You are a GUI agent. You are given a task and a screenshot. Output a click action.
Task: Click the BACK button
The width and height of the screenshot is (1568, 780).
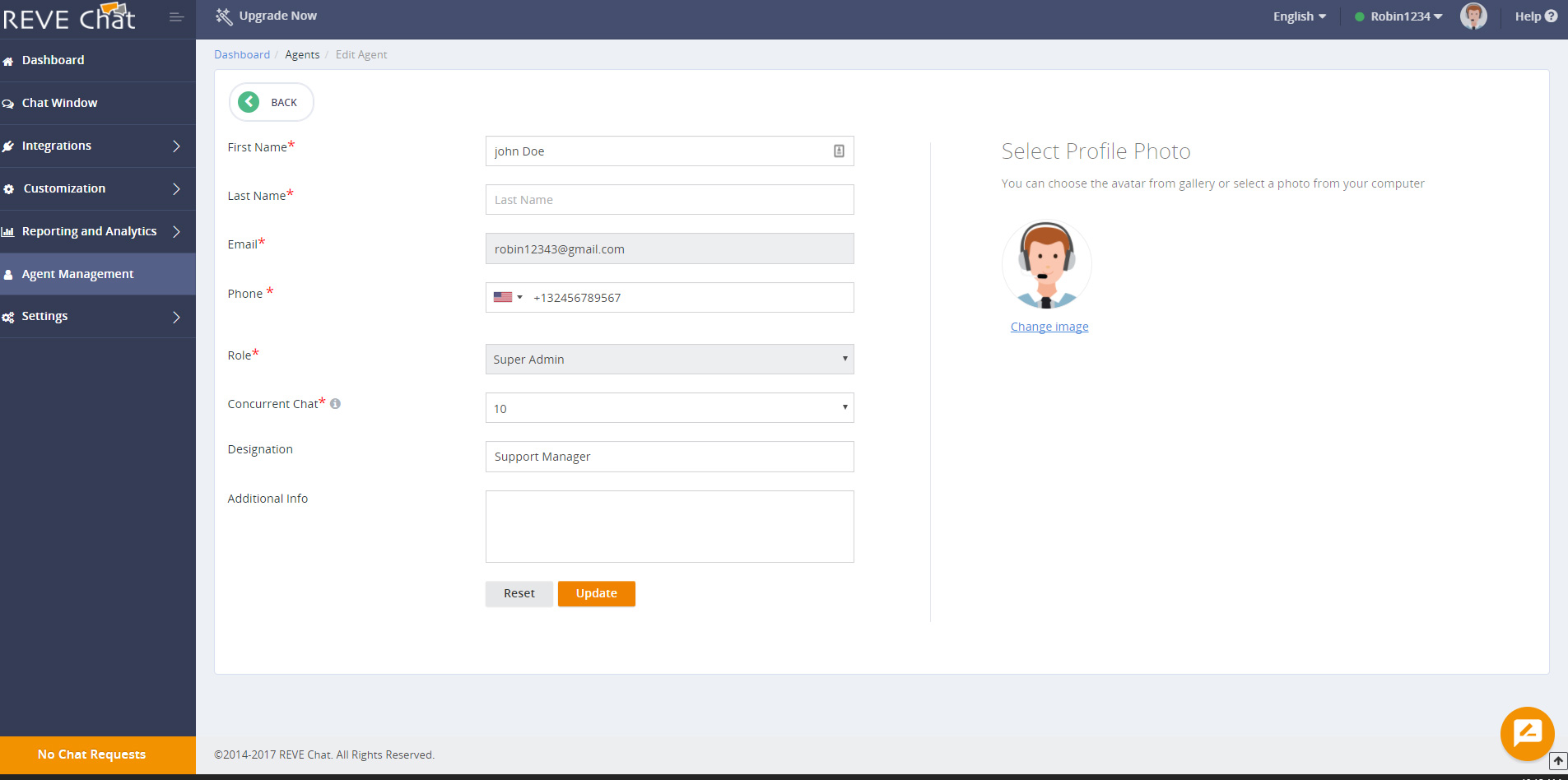(272, 102)
